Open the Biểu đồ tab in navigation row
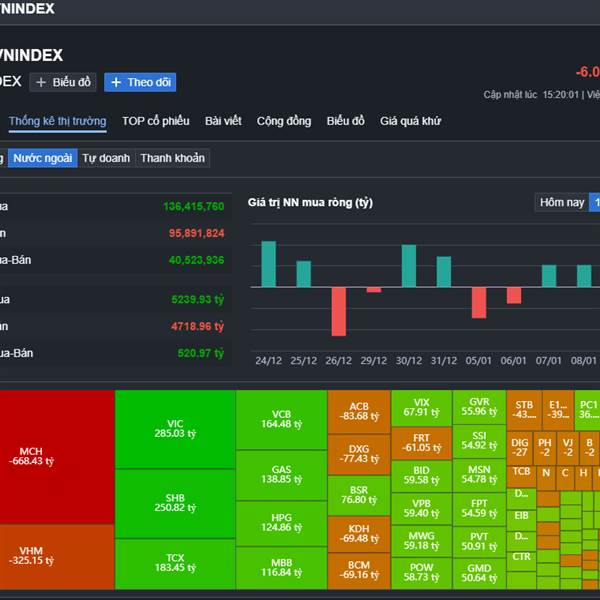 click(345, 121)
